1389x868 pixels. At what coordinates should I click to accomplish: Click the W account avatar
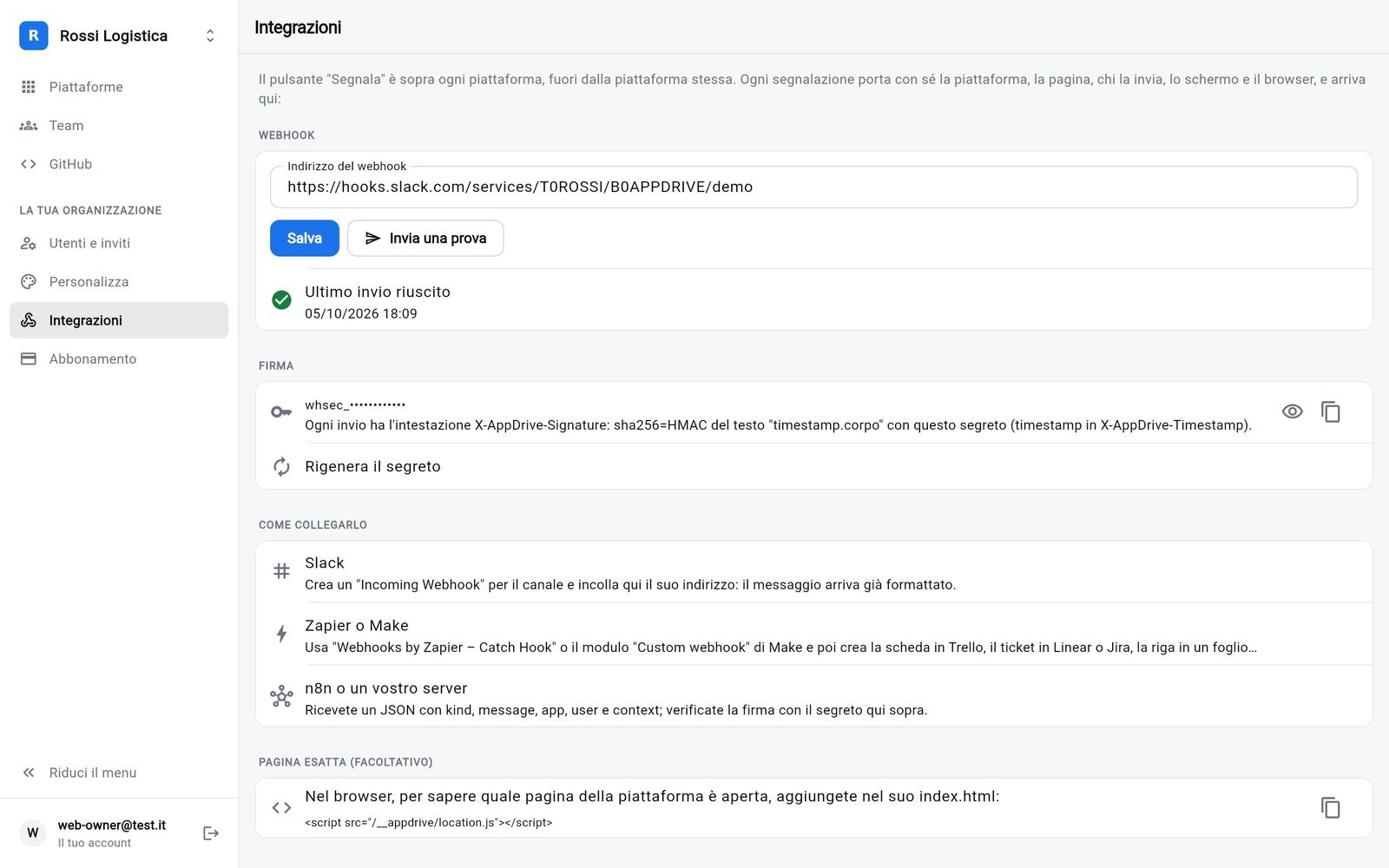tap(33, 833)
